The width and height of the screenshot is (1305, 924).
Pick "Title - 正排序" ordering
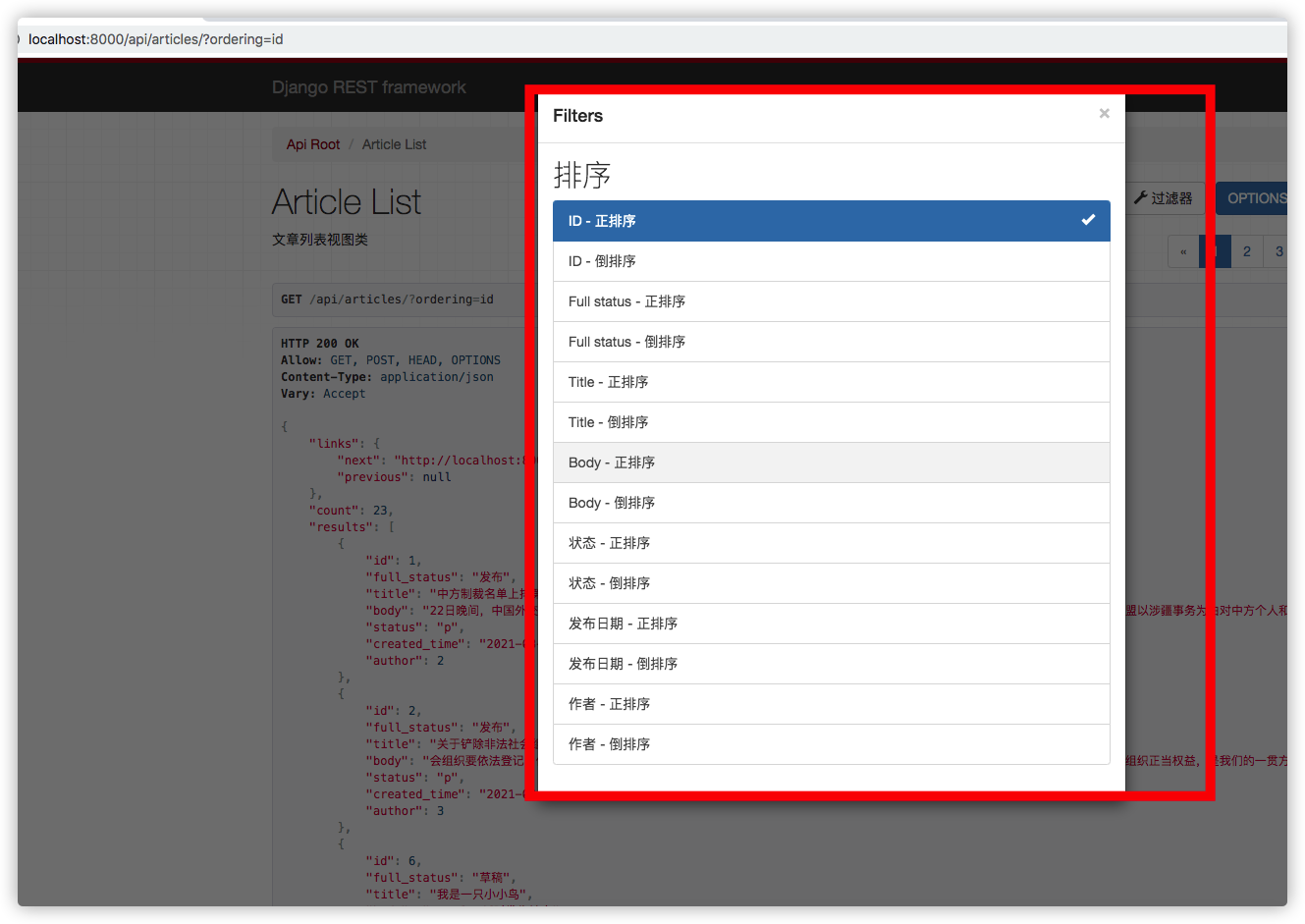[x=831, y=382]
